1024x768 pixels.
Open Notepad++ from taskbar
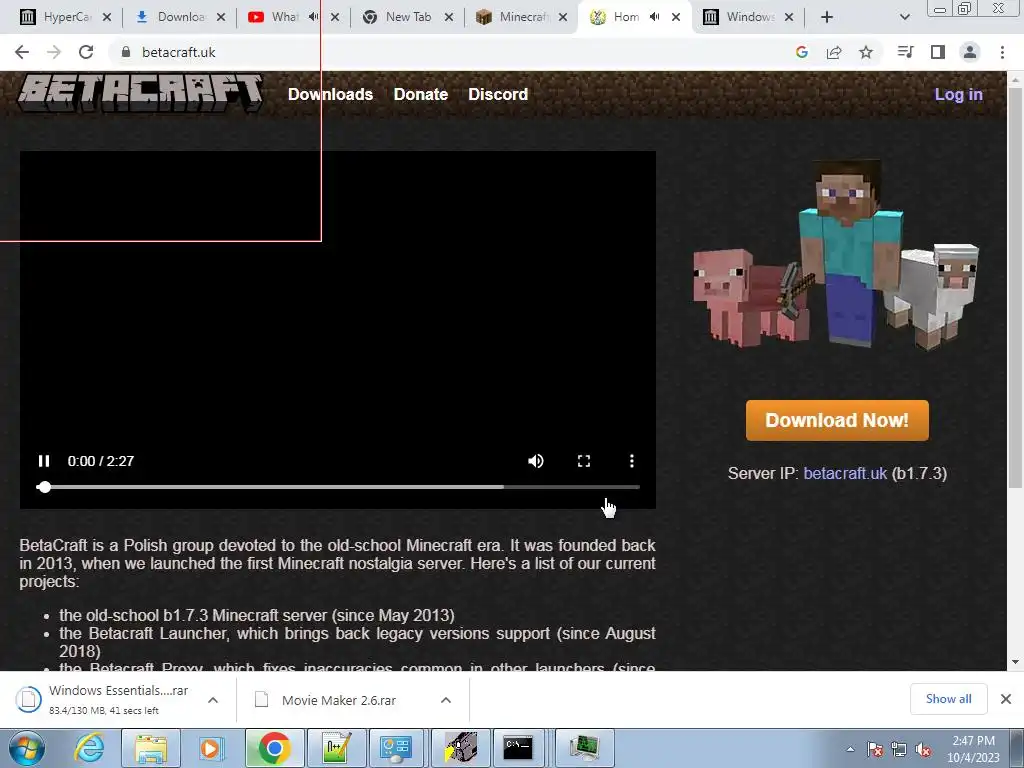tap(337, 748)
